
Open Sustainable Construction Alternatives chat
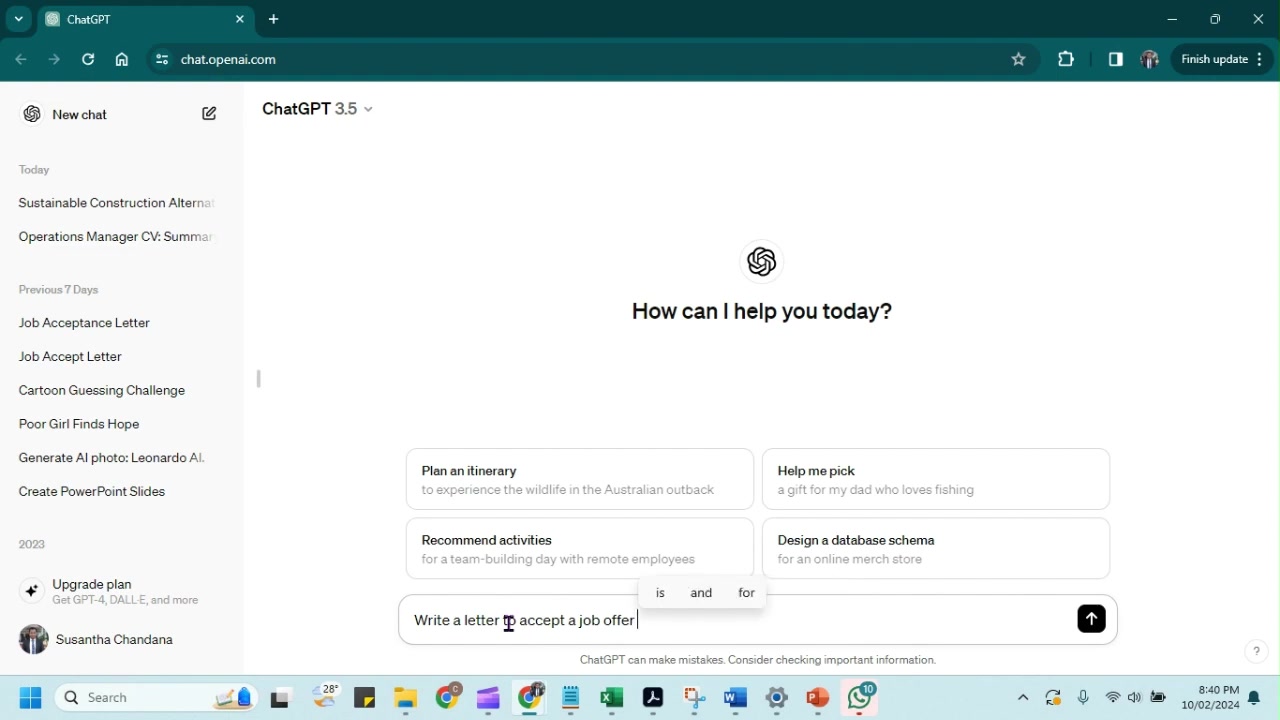(x=117, y=203)
